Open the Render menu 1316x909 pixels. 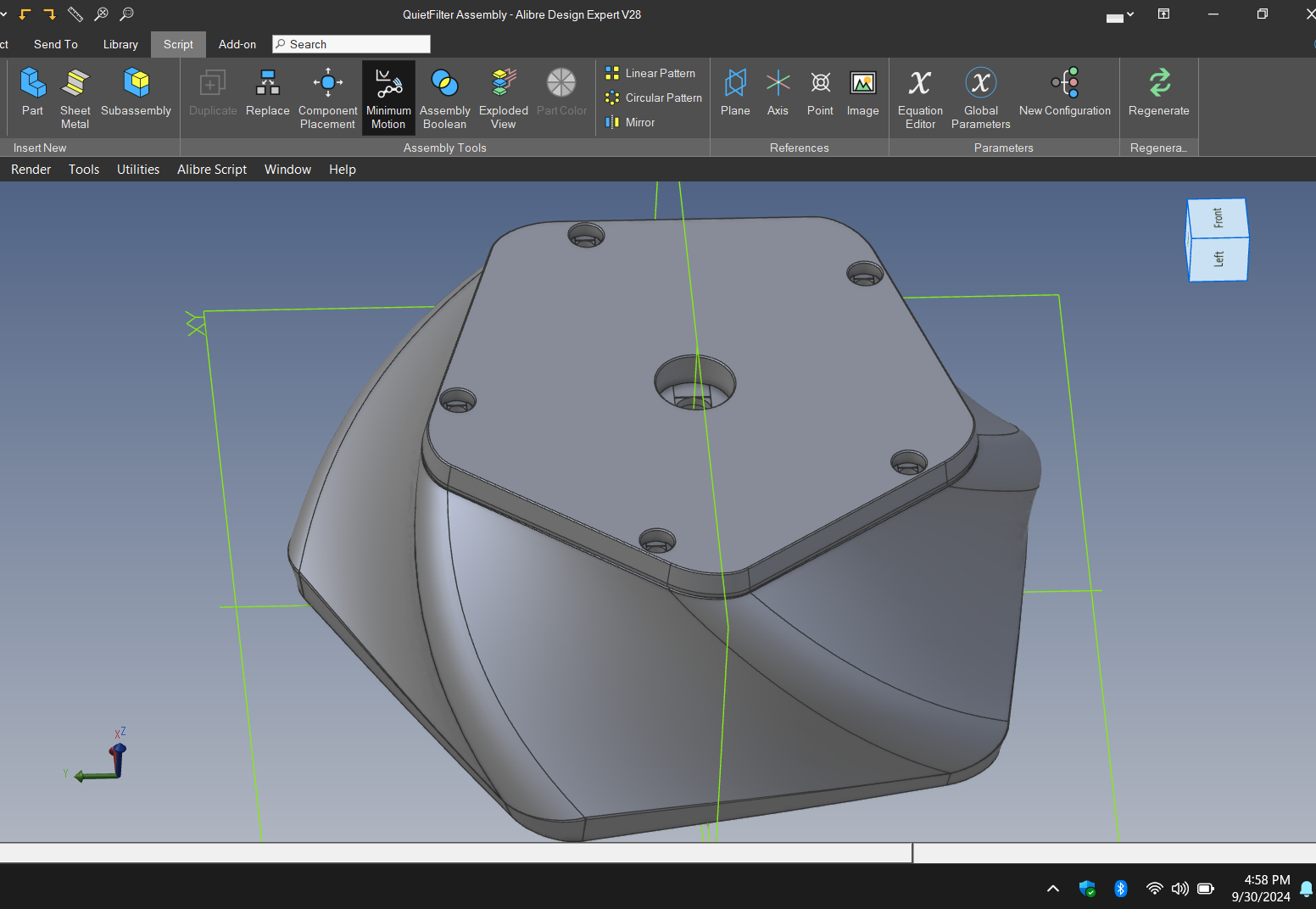click(x=31, y=170)
